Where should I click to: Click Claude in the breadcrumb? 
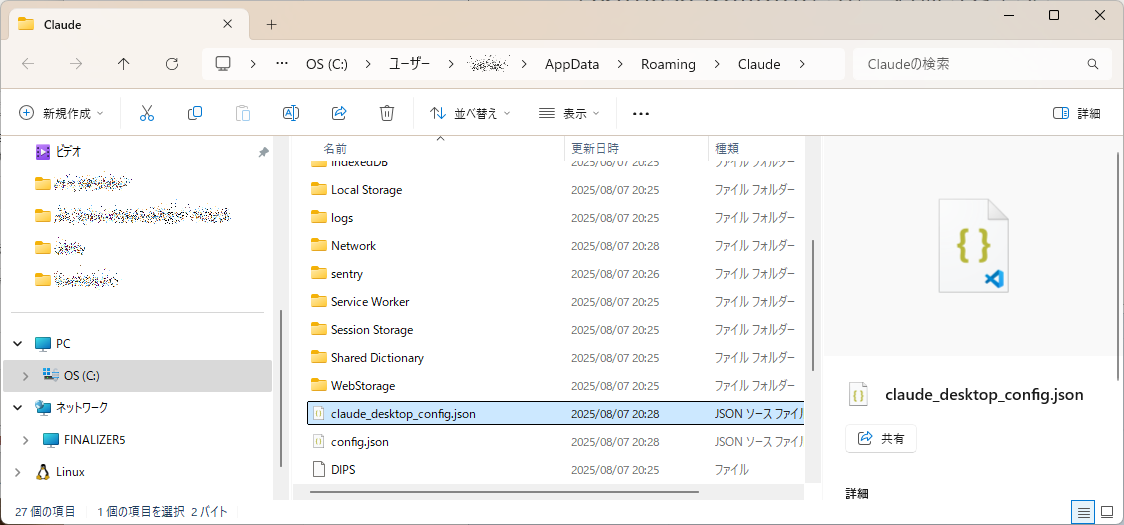[x=759, y=64]
